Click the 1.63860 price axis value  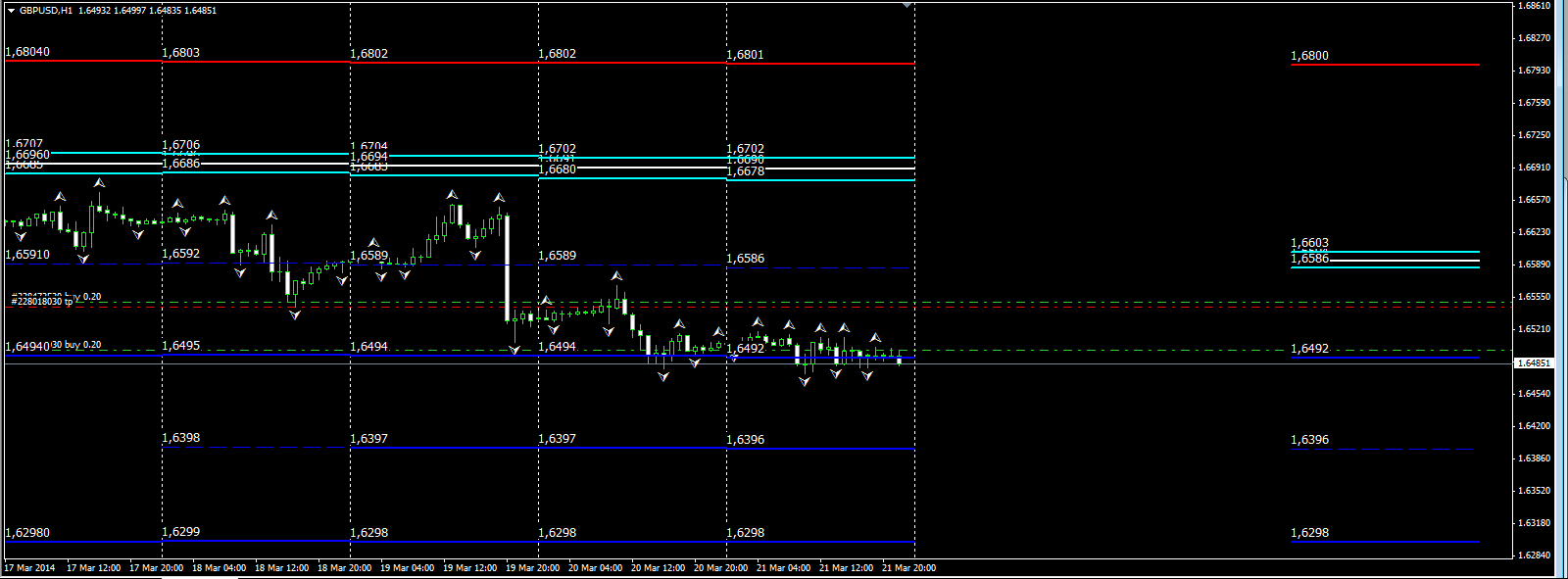[1535, 458]
